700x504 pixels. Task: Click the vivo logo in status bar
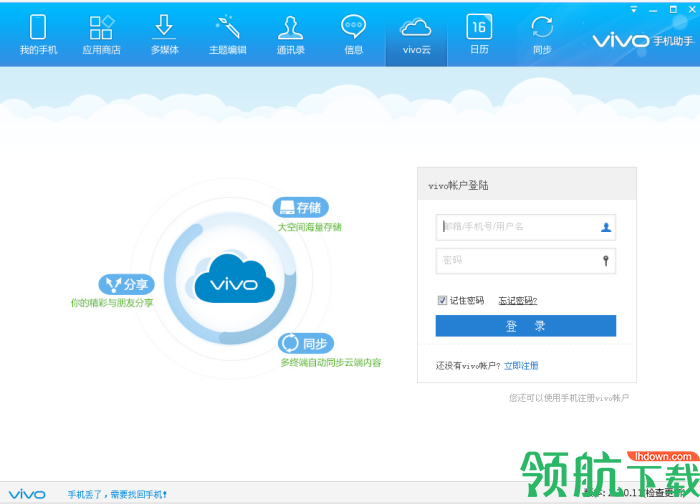(27, 494)
